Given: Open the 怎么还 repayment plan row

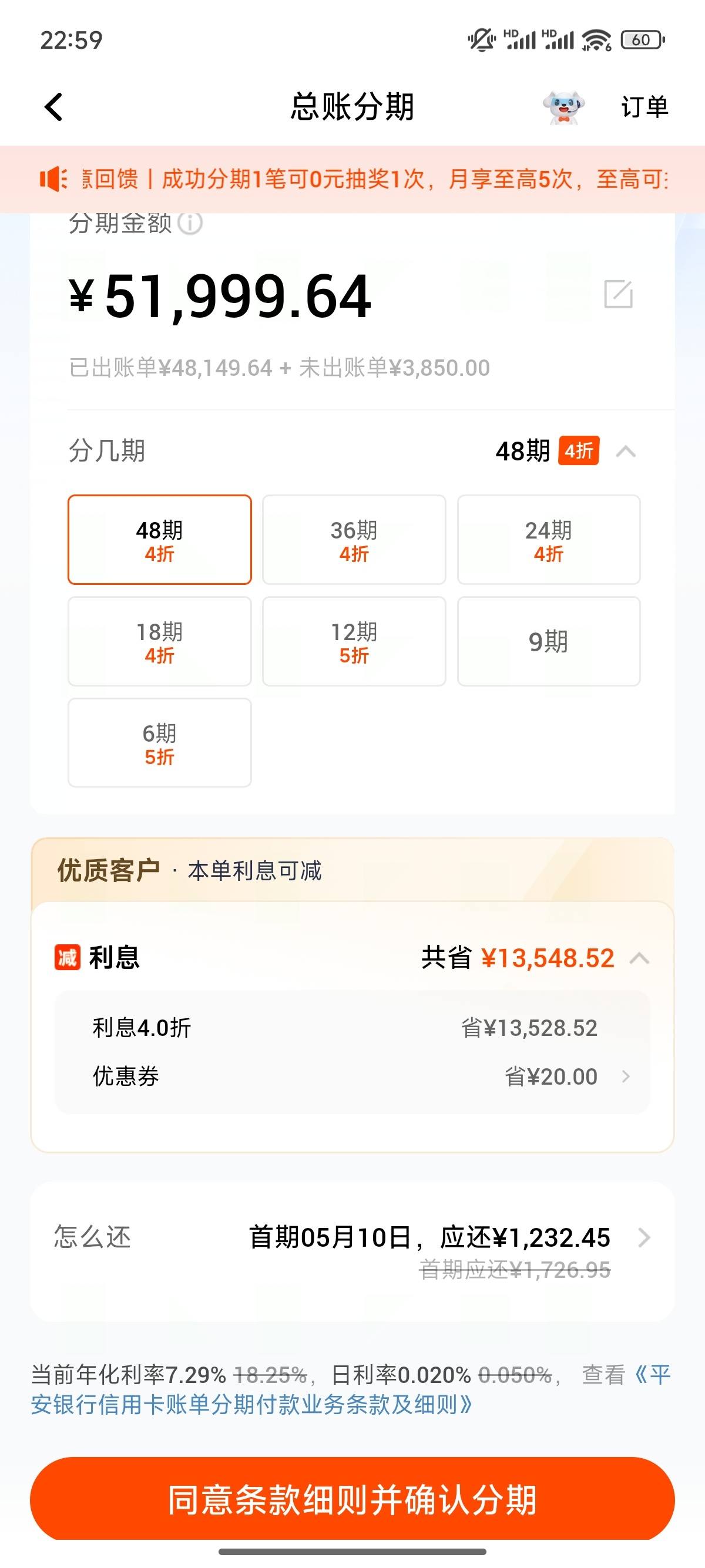Looking at the screenshot, I should click(x=352, y=1250).
